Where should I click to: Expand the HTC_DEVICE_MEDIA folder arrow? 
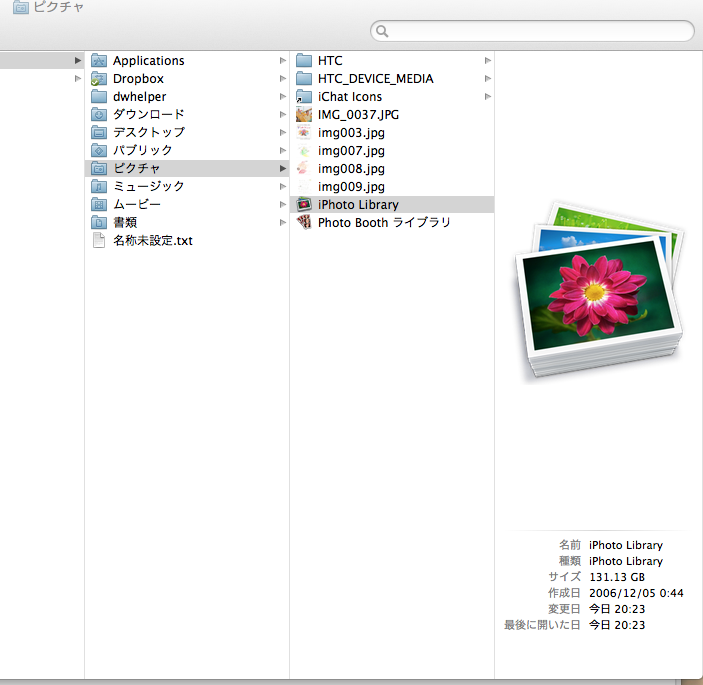coord(488,78)
